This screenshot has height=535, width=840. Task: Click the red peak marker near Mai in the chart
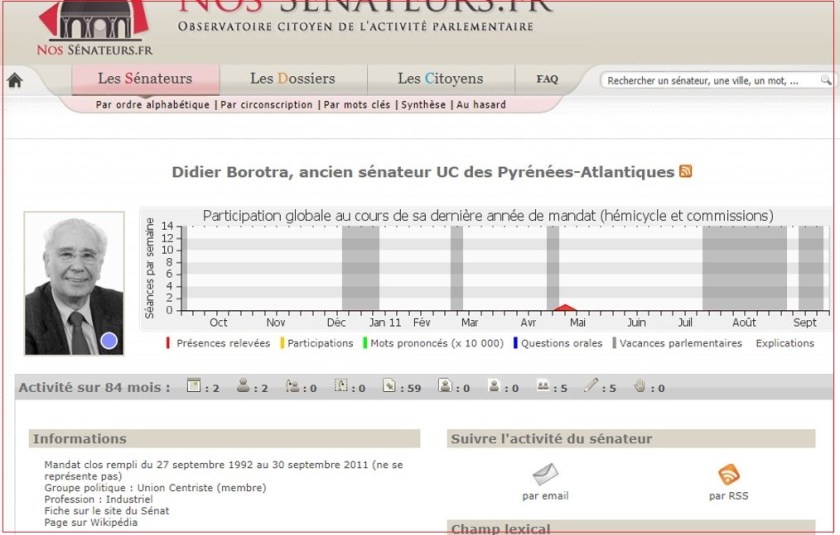click(565, 308)
